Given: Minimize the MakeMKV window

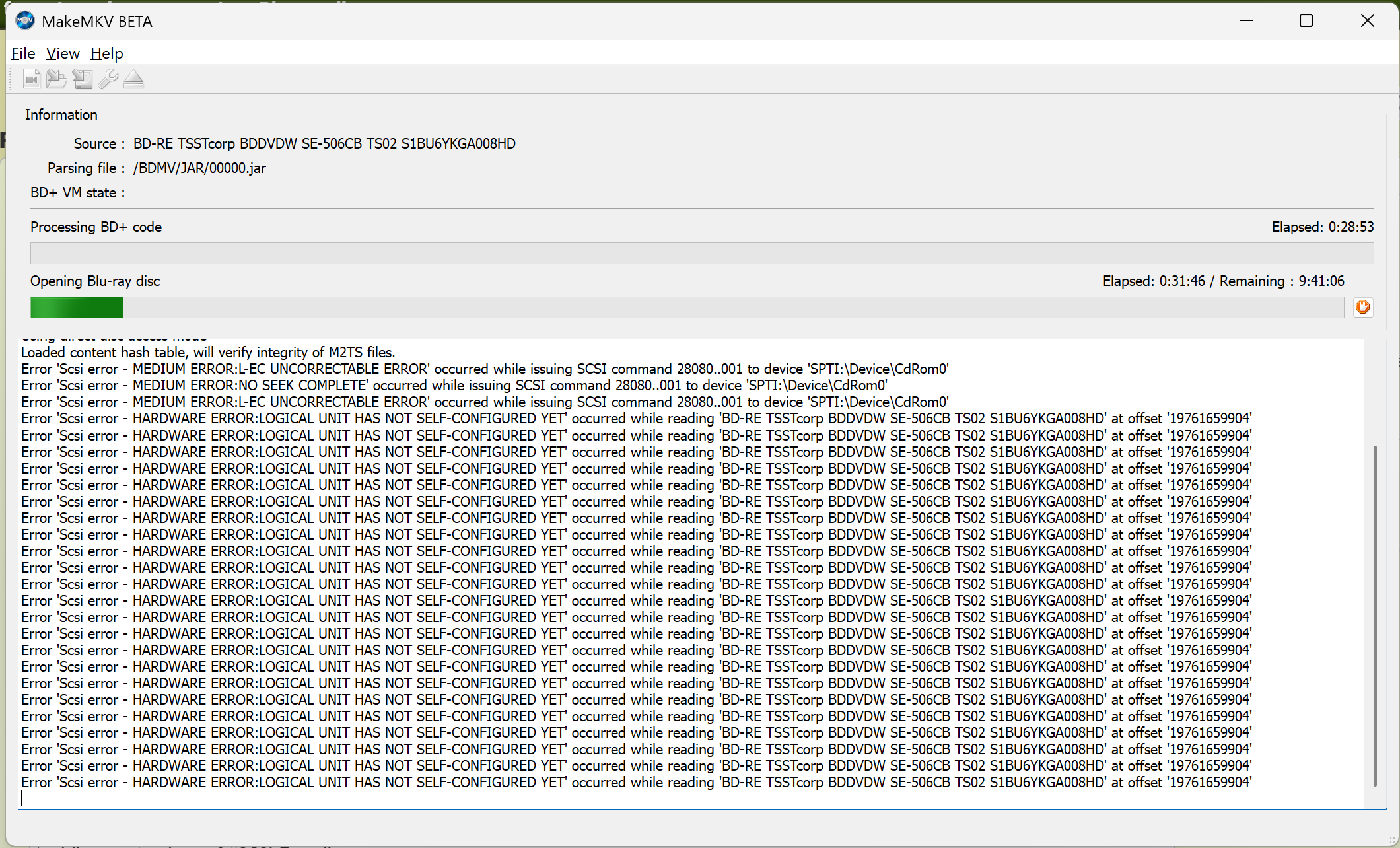Looking at the screenshot, I should coord(1246,21).
